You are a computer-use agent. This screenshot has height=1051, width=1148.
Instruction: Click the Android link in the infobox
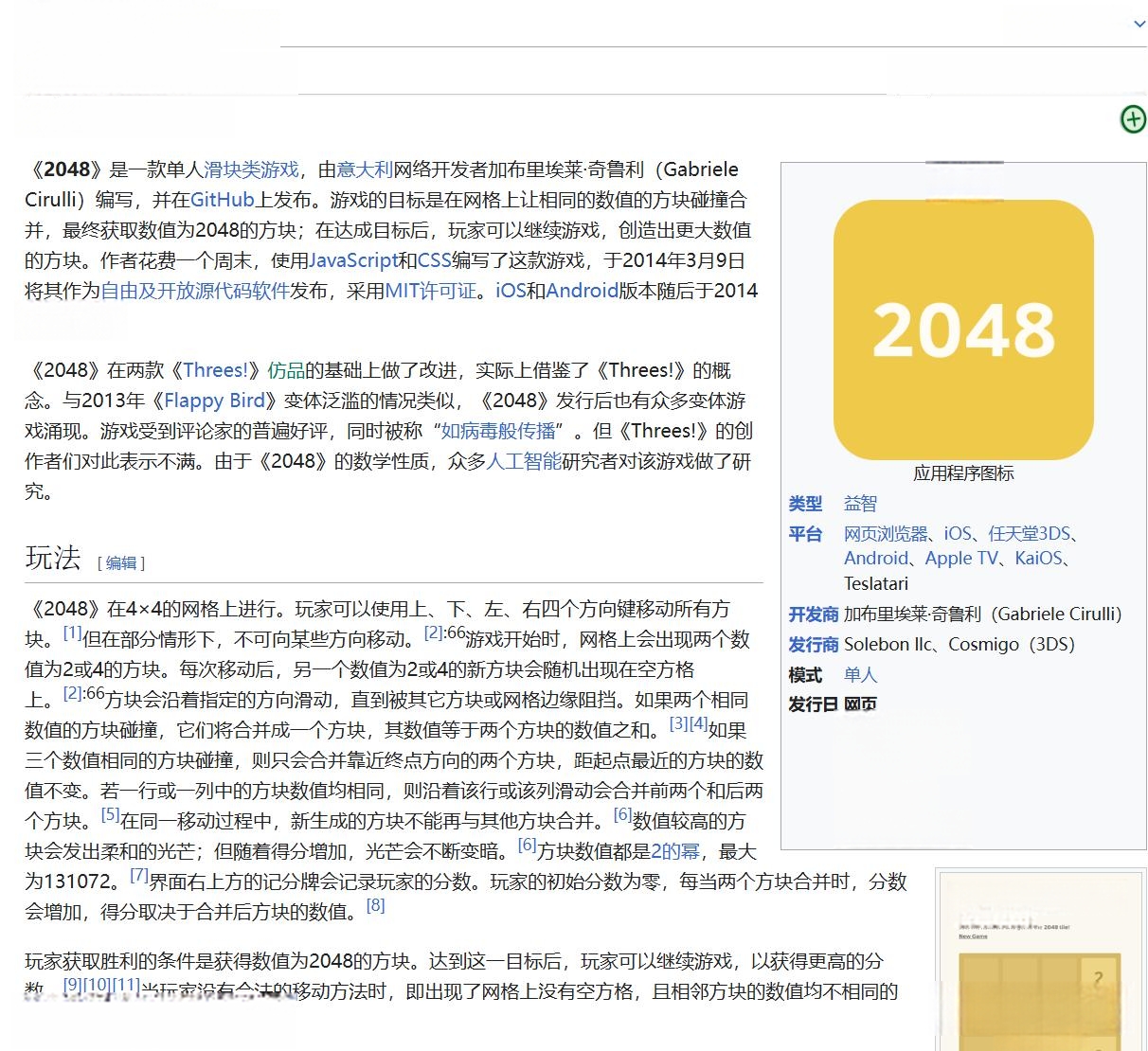pyautogui.click(x=876, y=559)
